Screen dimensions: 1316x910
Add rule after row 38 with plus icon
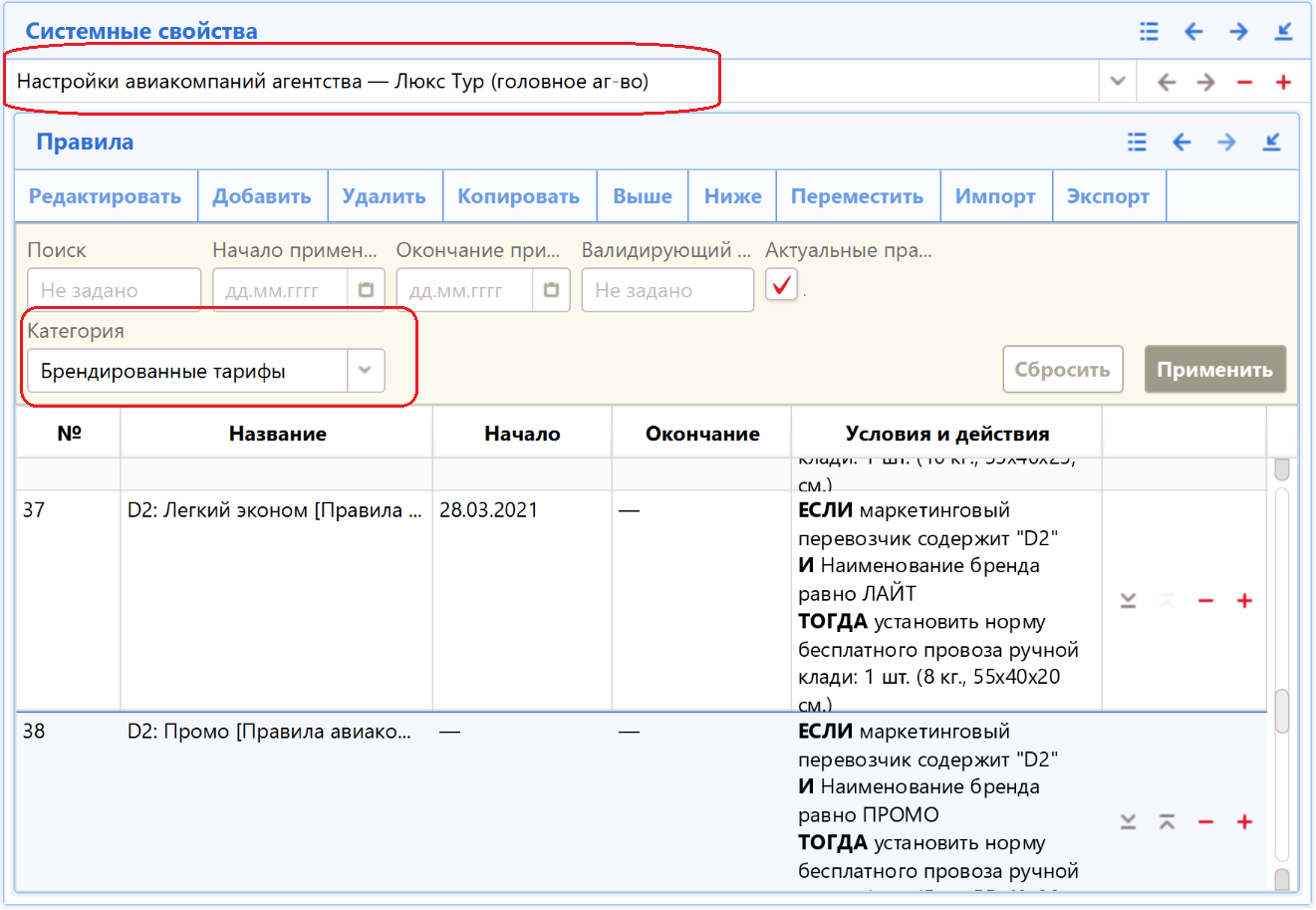tap(1244, 822)
